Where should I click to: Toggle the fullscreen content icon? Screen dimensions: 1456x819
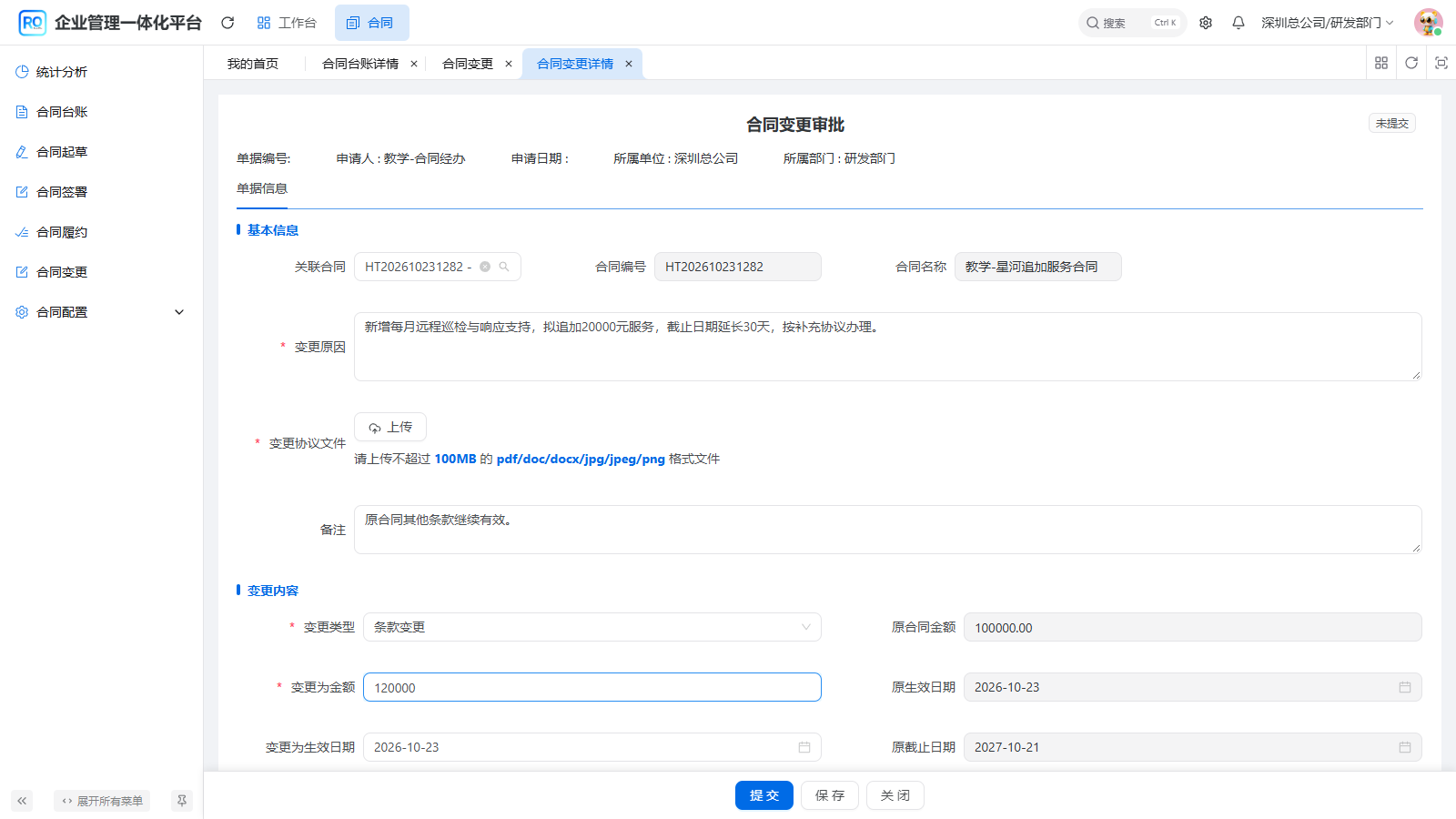tap(1441, 63)
